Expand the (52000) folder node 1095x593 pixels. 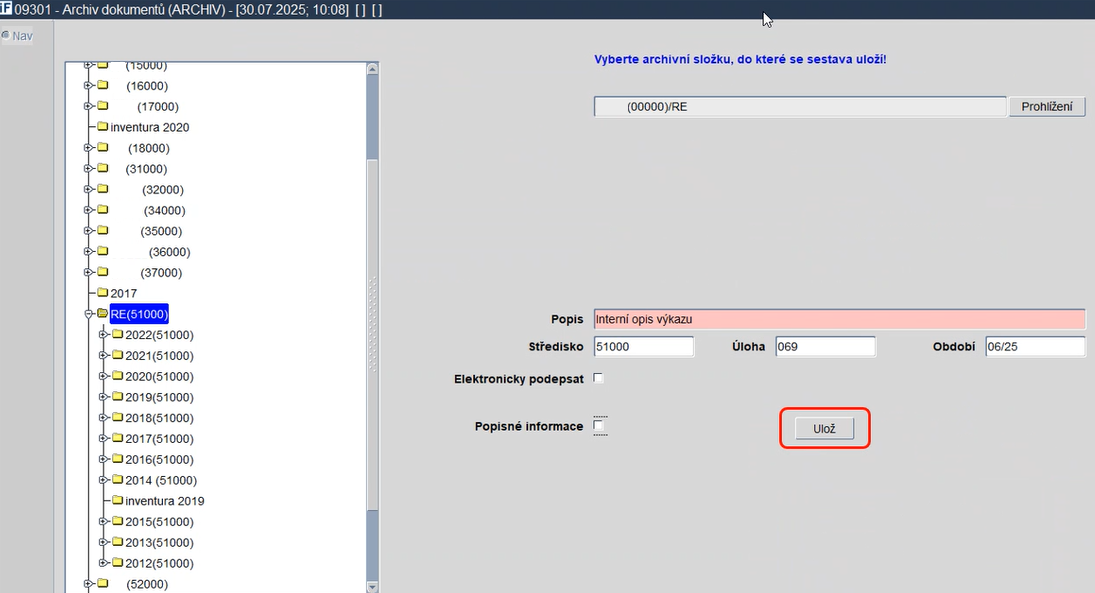coord(88,583)
